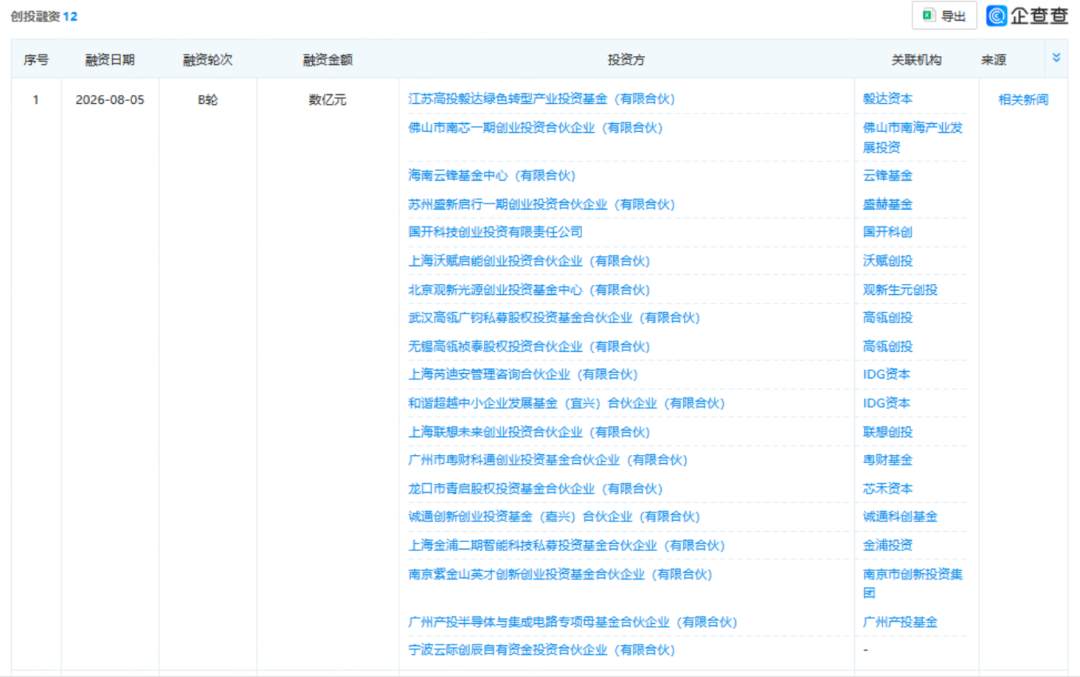Image resolution: width=1080 pixels, height=677 pixels.
Task: Open 苏州盛新启行一期创业投资合伙企业 link
Action: [541, 205]
